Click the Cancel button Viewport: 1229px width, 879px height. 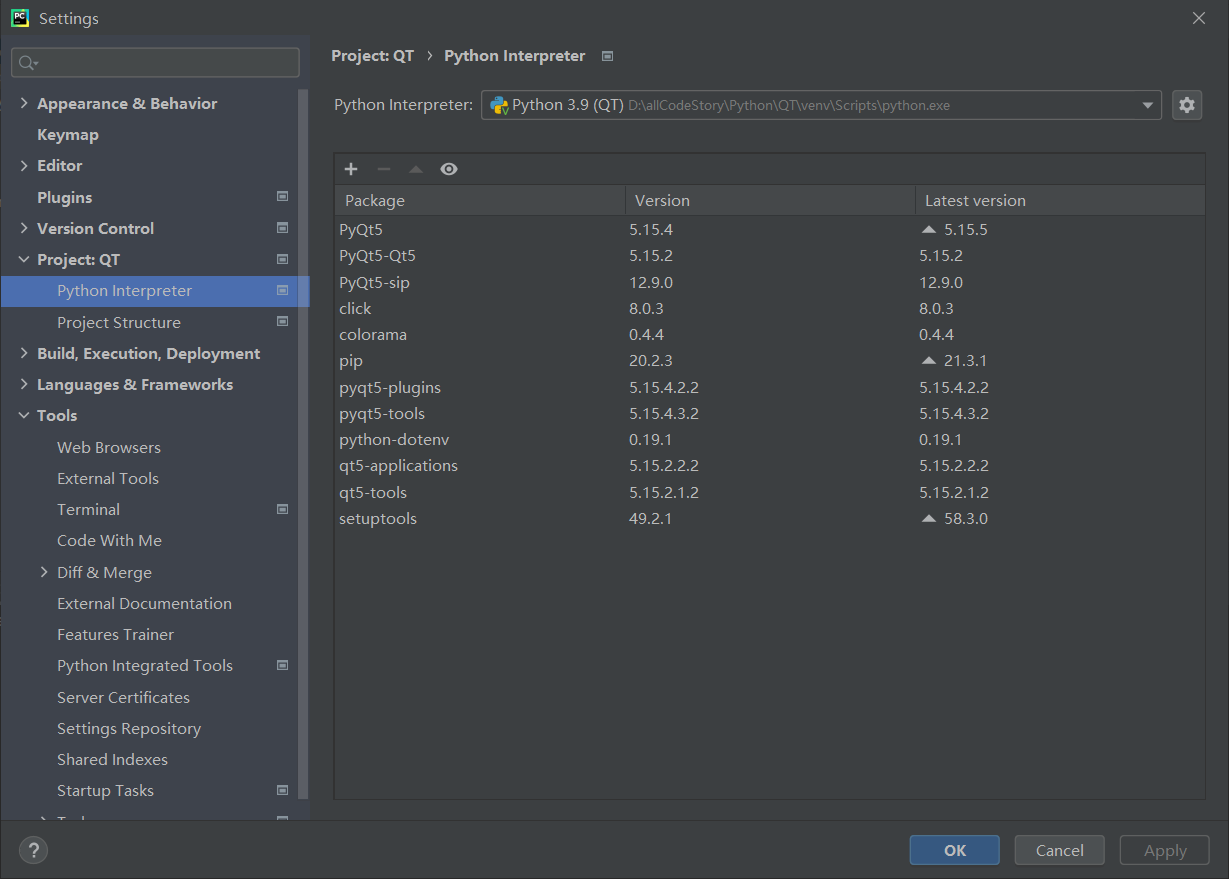1059,850
